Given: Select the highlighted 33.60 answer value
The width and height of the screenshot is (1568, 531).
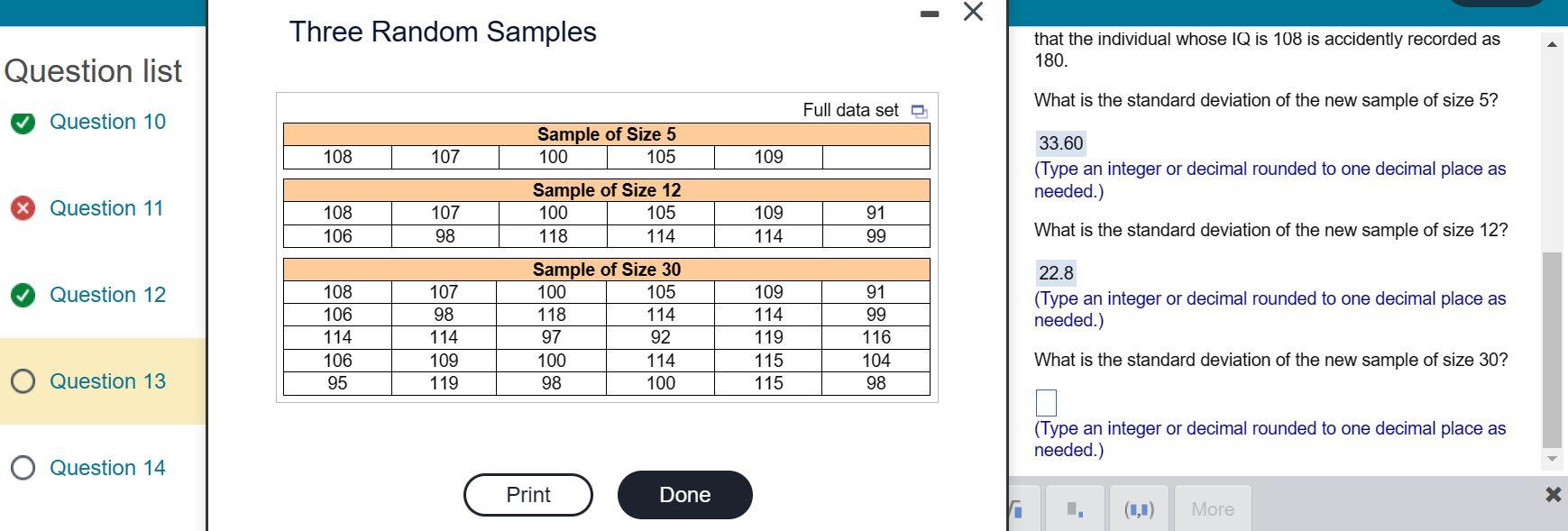Looking at the screenshot, I should click(1061, 142).
